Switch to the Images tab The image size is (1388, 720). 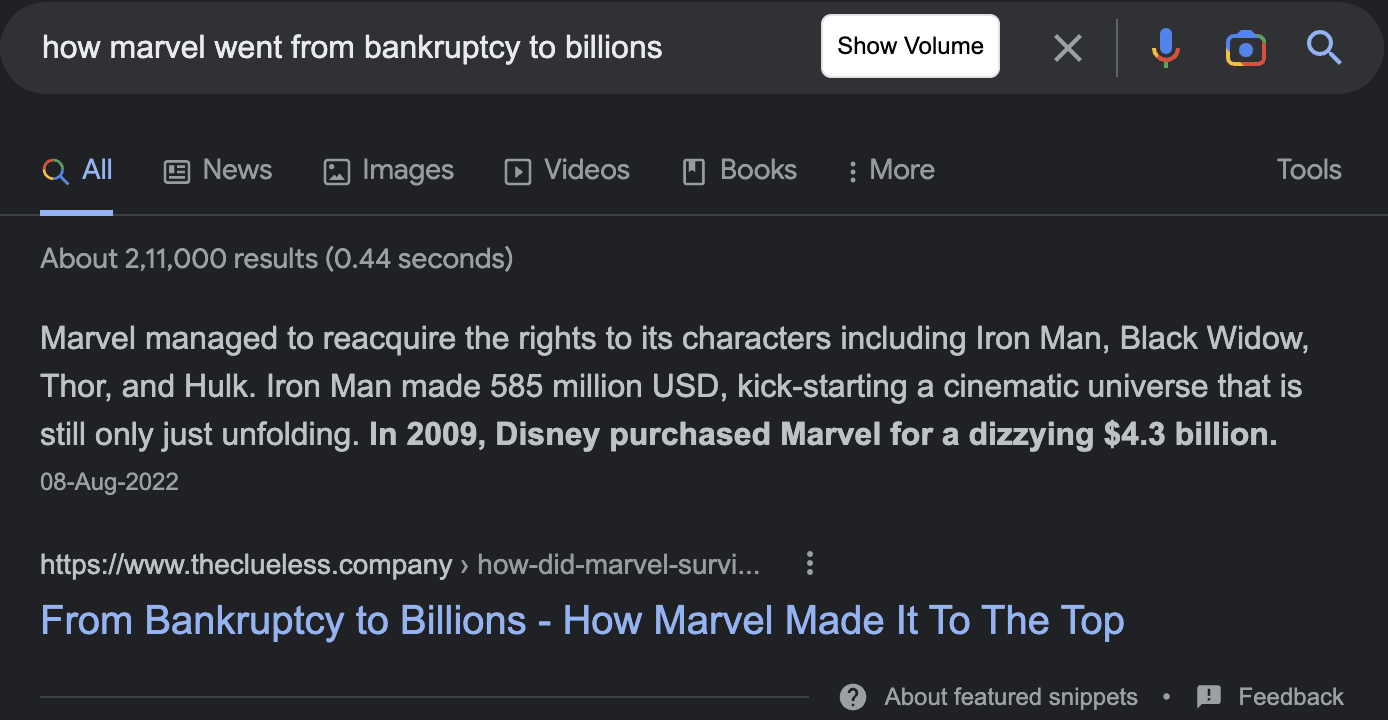click(389, 170)
